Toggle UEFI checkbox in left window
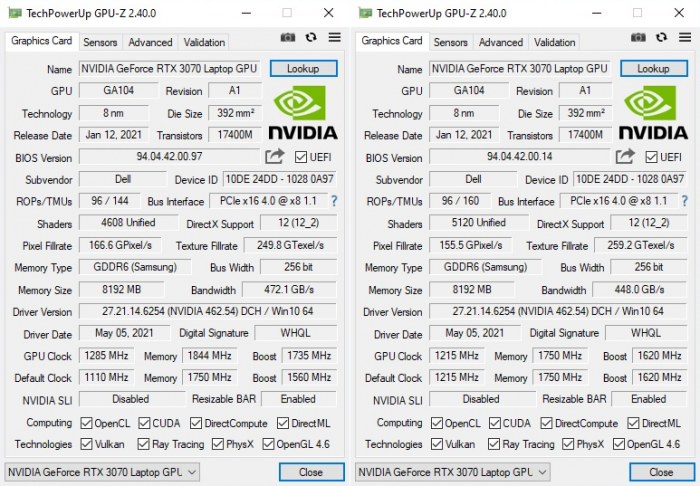700x486 pixels. pos(301,157)
